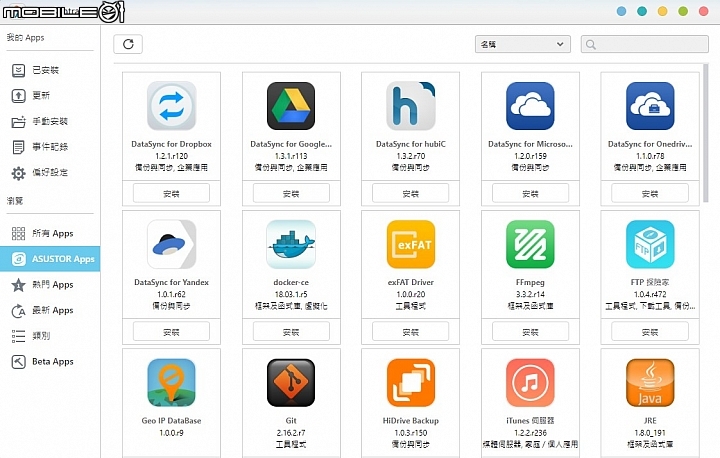
Task: Click the "docker-ce" name text
Action: pos(291,282)
